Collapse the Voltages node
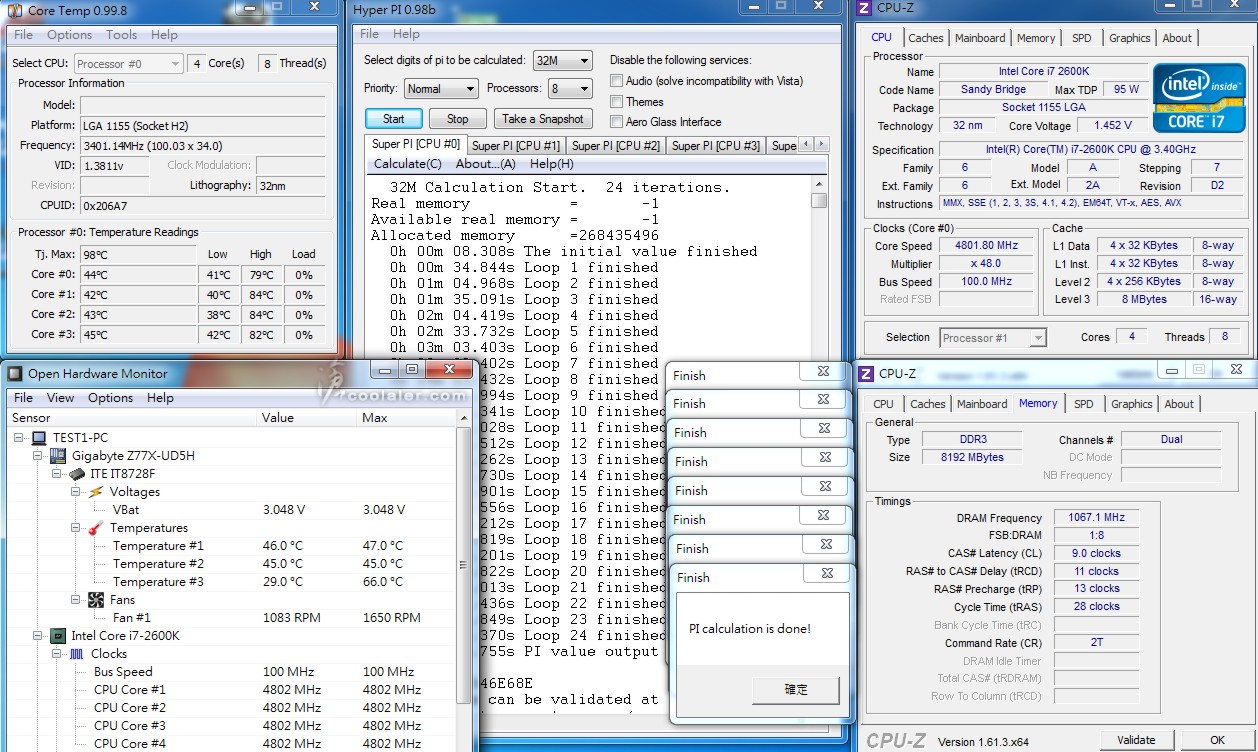The image size is (1258, 752). point(77,492)
